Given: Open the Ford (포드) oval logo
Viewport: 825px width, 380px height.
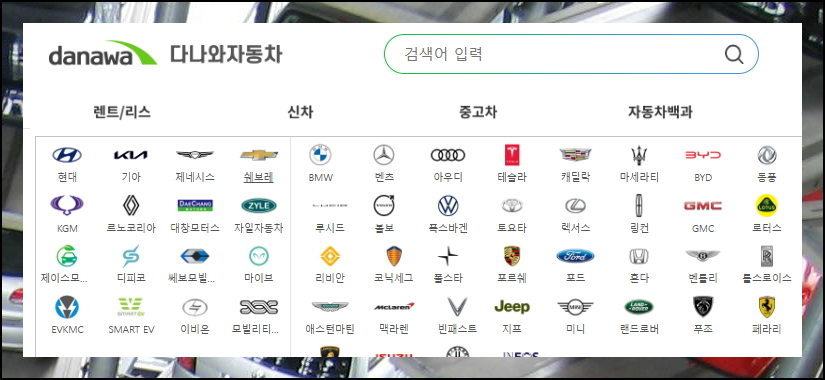Looking at the screenshot, I should coord(576,256).
